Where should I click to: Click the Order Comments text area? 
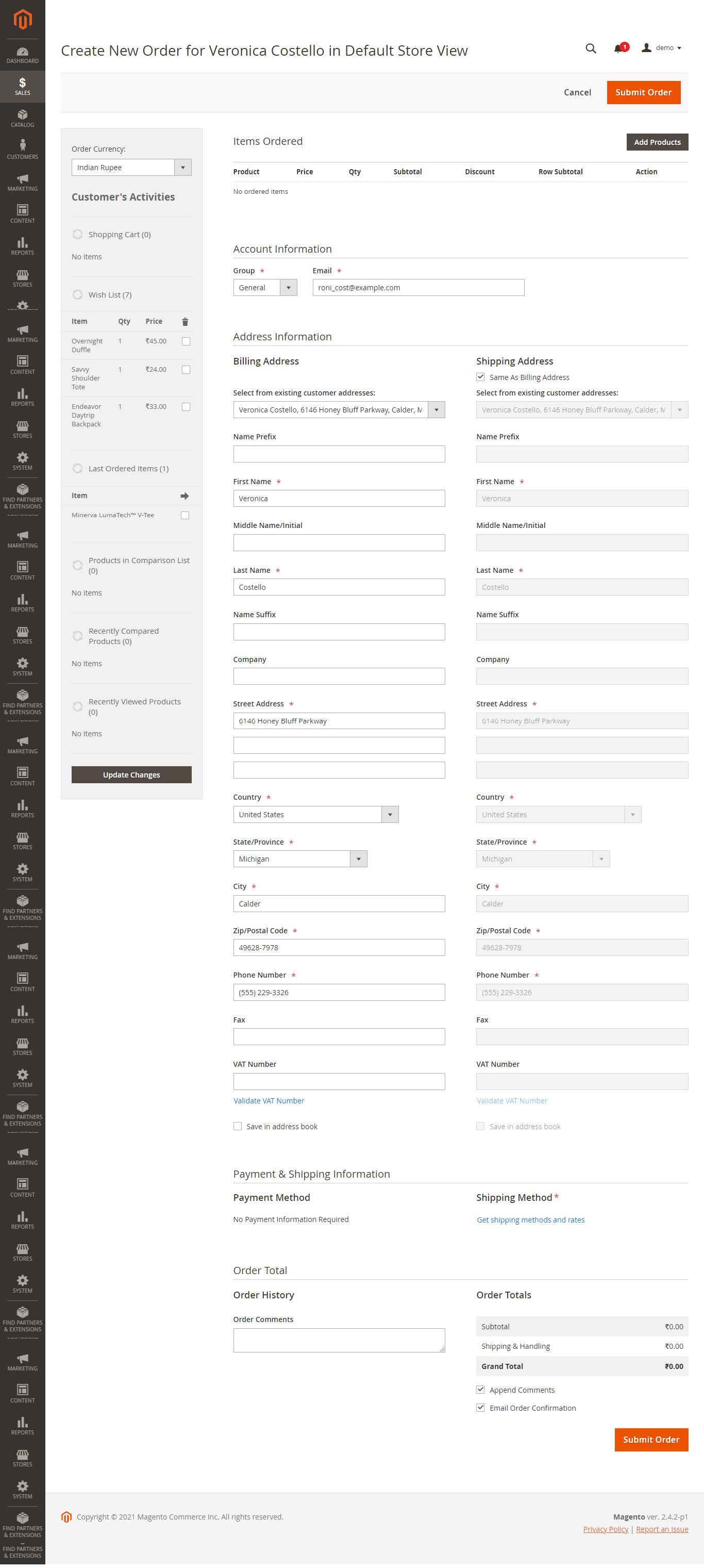[x=339, y=1340]
